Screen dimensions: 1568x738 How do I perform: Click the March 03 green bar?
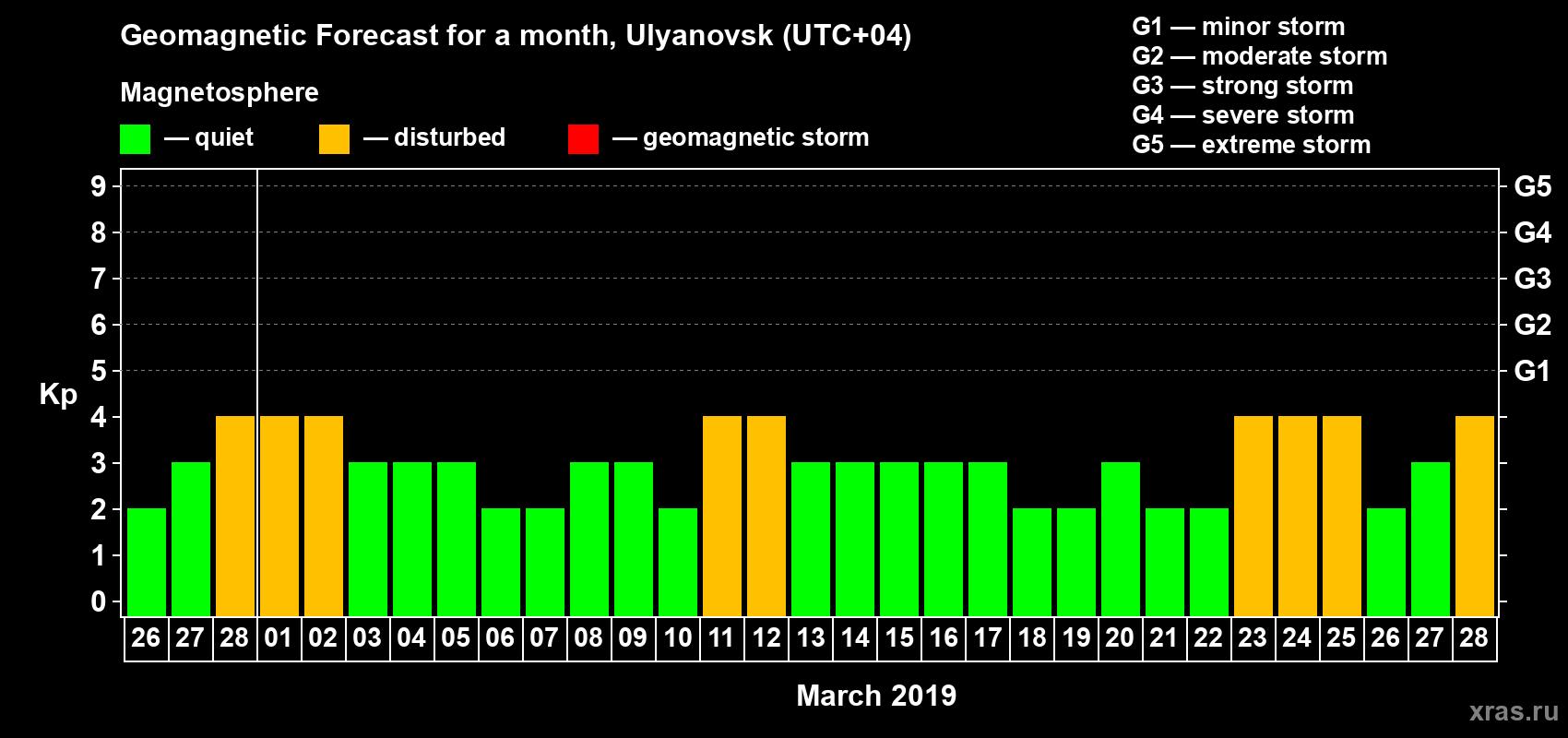(x=368, y=539)
